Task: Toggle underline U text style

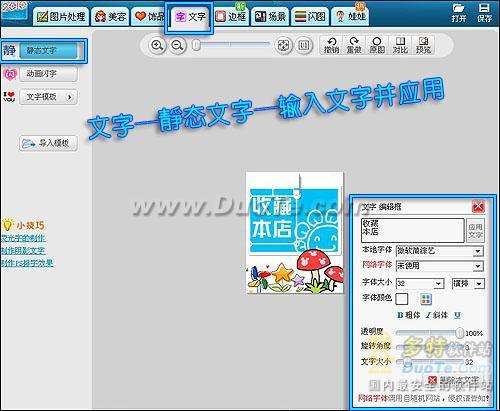Action: (x=457, y=315)
